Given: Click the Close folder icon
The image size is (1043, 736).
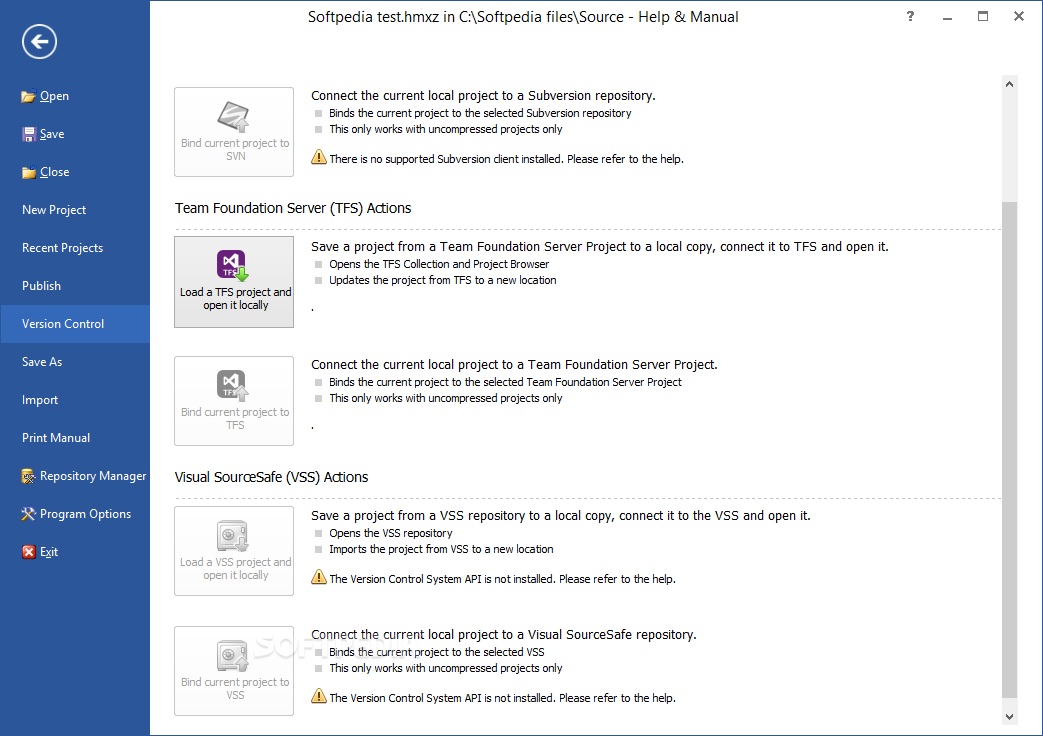Looking at the screenshot, I should [29, 172].
